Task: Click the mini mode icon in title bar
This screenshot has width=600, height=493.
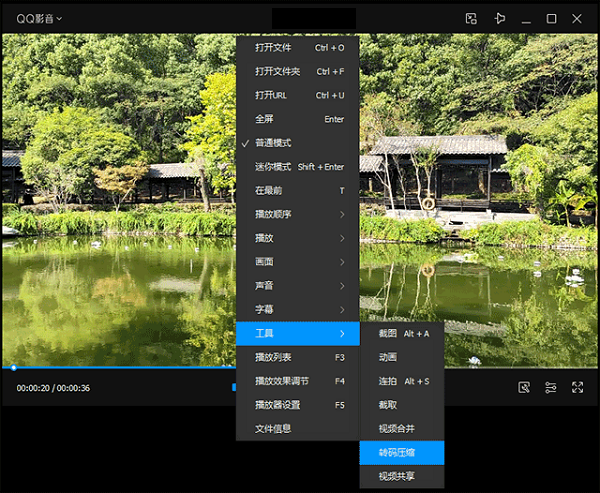Action: pos(472,19)
